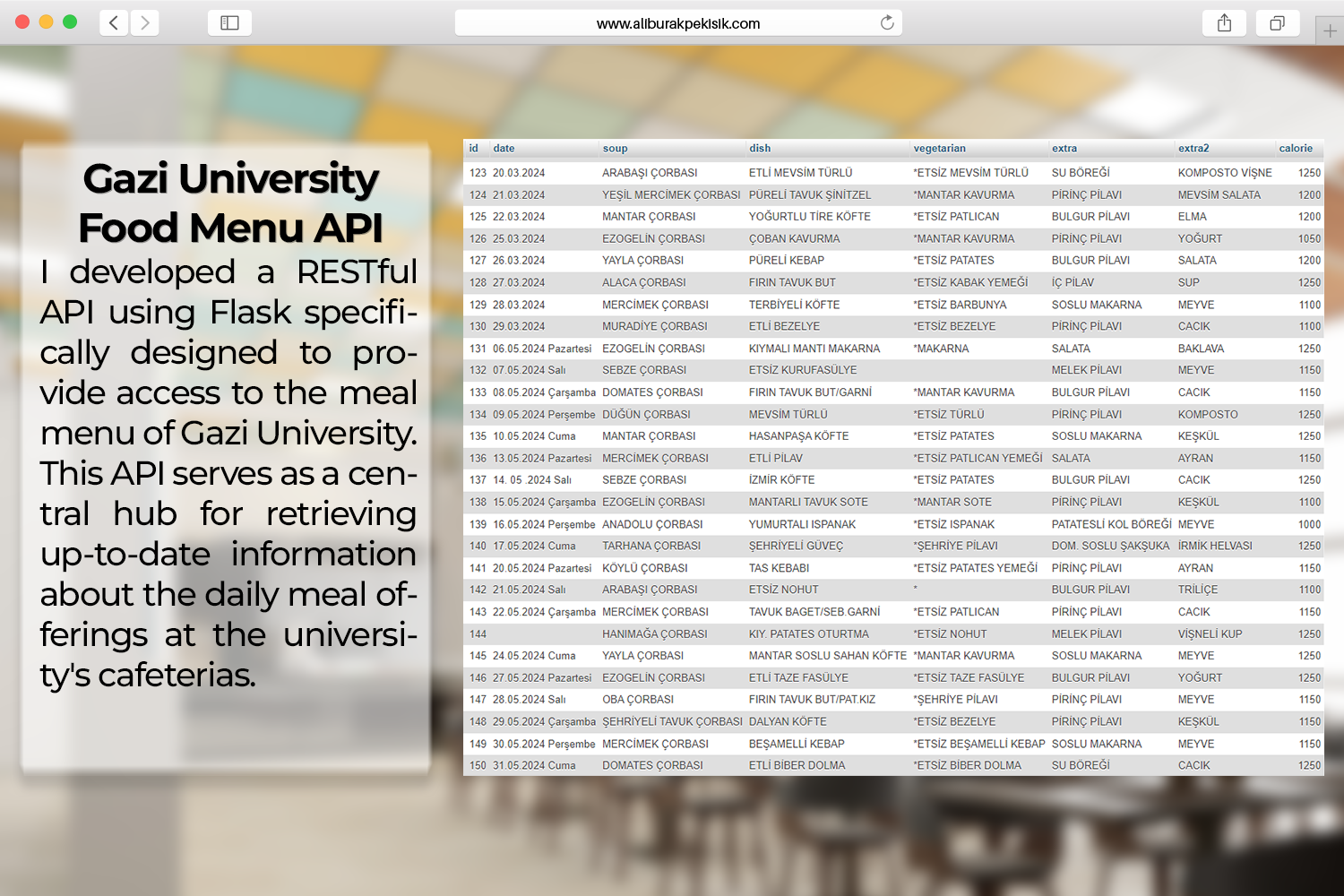Select 'İÇ PİLAV' extra cell
1344x896 pixels.
[x=1073, y=283]
